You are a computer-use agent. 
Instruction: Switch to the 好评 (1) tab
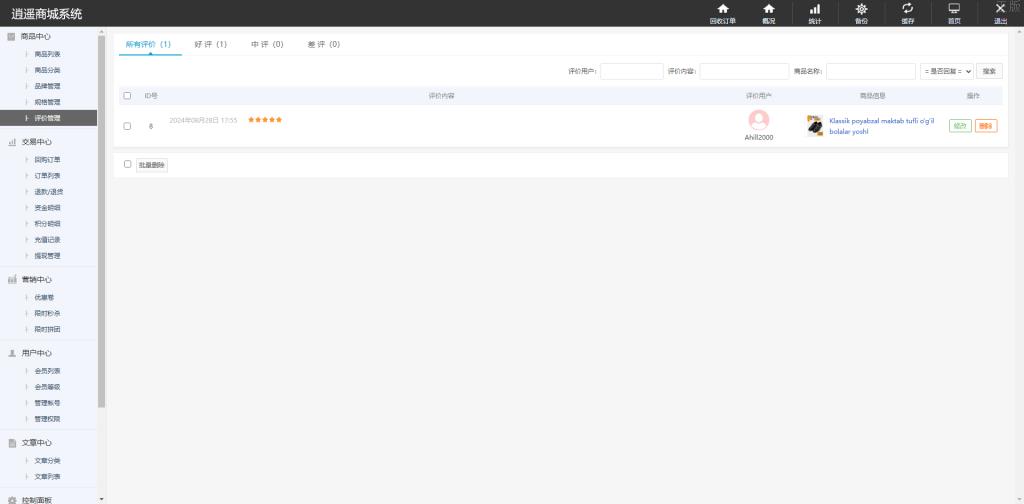(x=210, y=44)
